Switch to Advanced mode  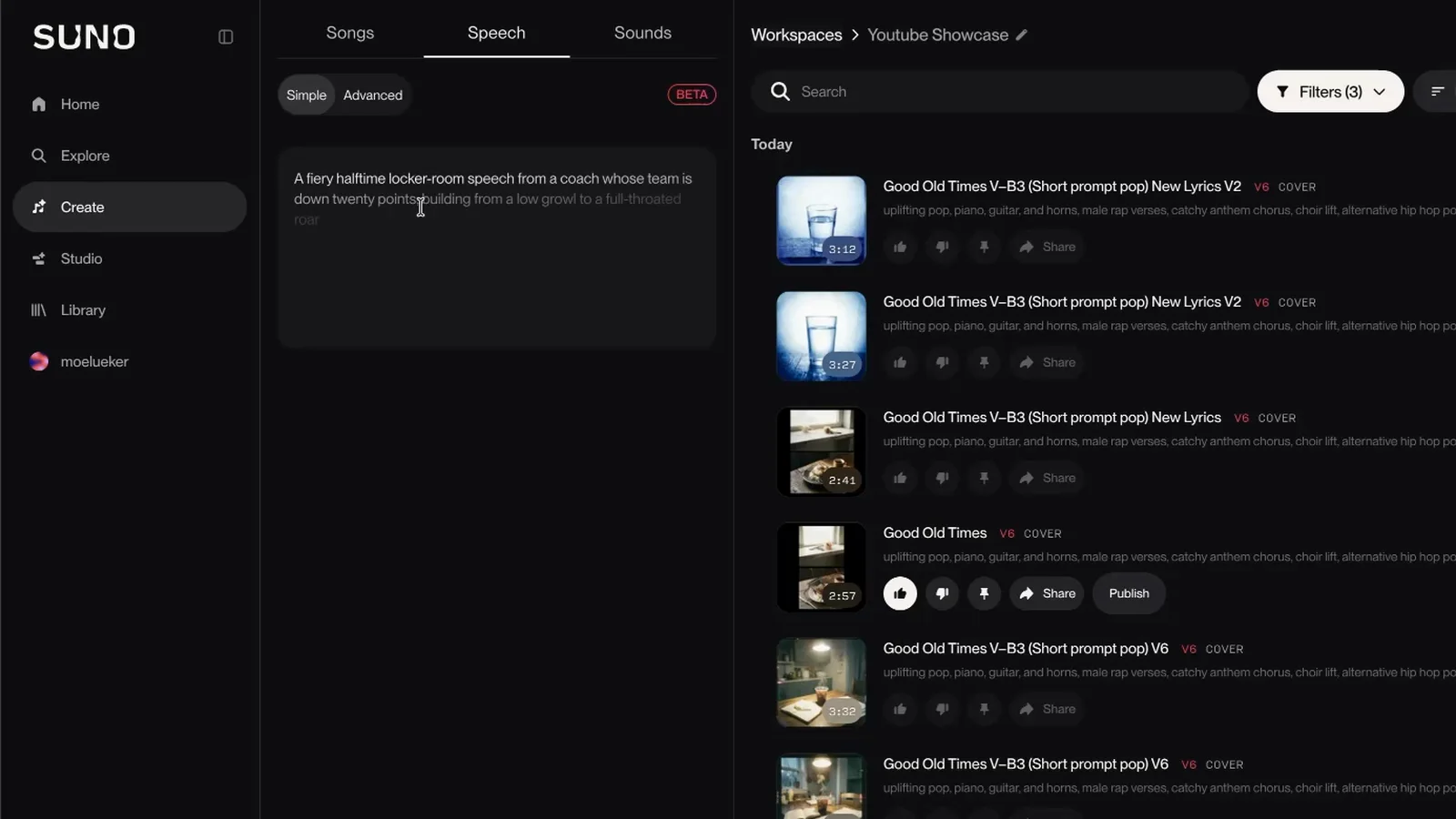coord(373,95)
